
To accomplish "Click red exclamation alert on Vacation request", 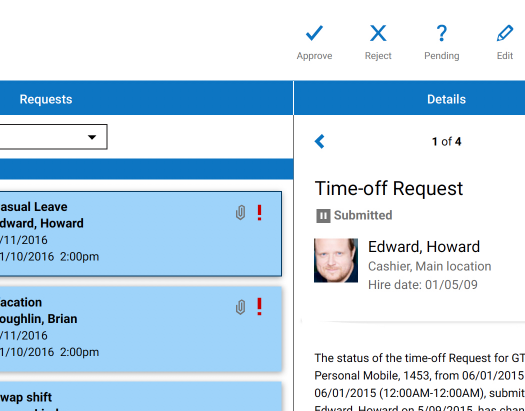I will click(x=259, y=307).
